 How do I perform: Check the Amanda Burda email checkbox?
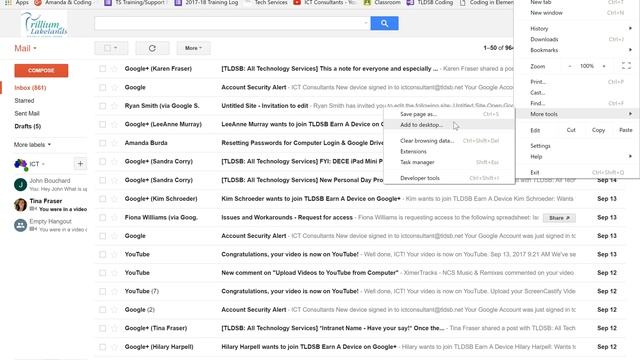102,143
